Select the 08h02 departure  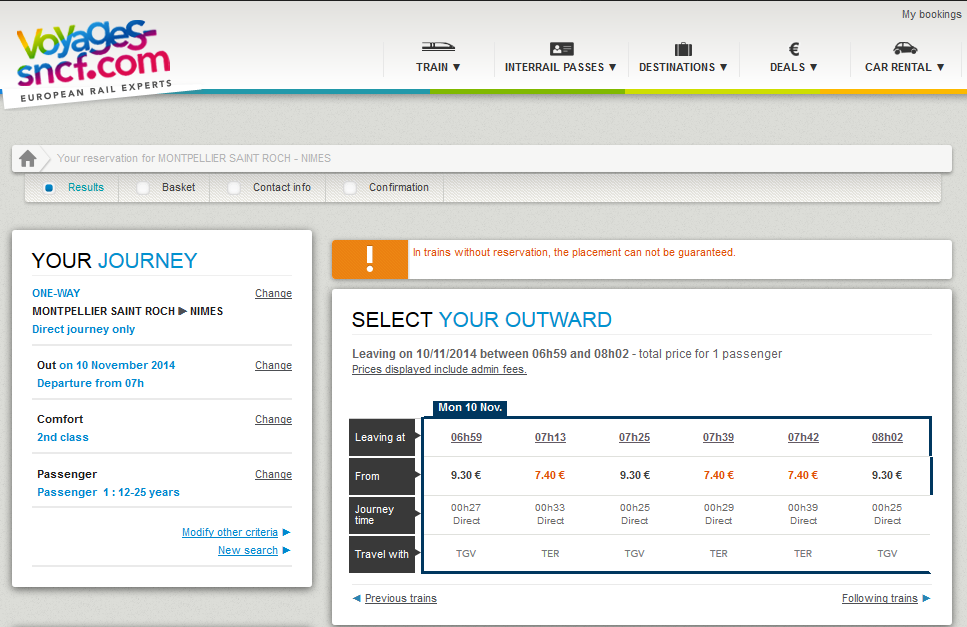point(887,437)
